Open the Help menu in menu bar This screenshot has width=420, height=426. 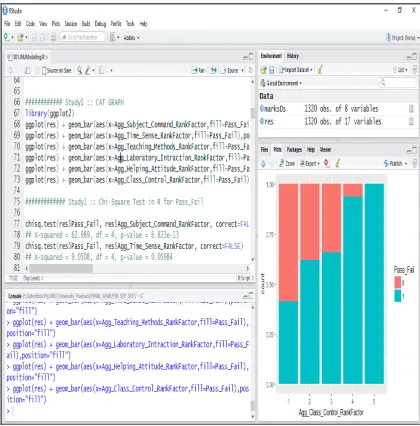pyautogui.click(x=143, y=24)
